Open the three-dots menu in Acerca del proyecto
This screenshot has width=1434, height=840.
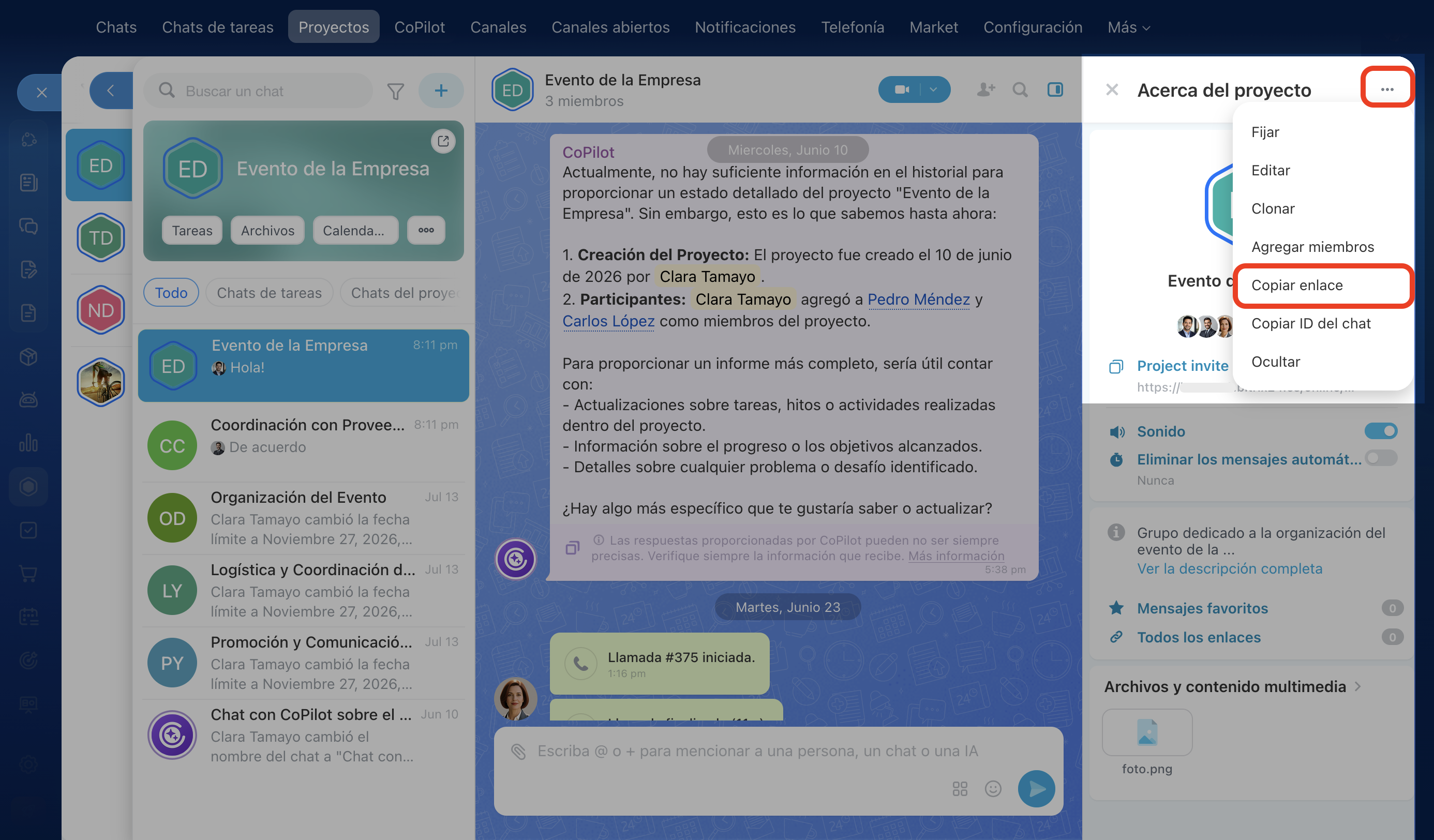(x=1387, y=89)
